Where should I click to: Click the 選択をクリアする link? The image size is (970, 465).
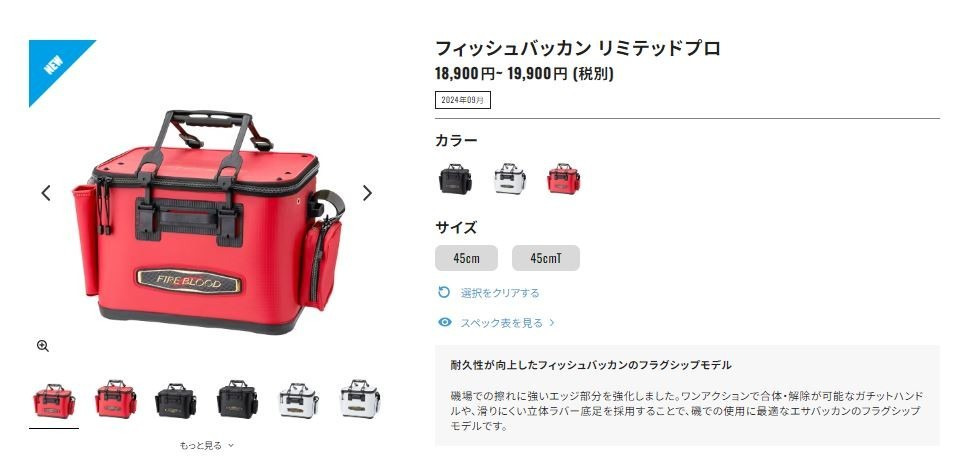(500, 292)
